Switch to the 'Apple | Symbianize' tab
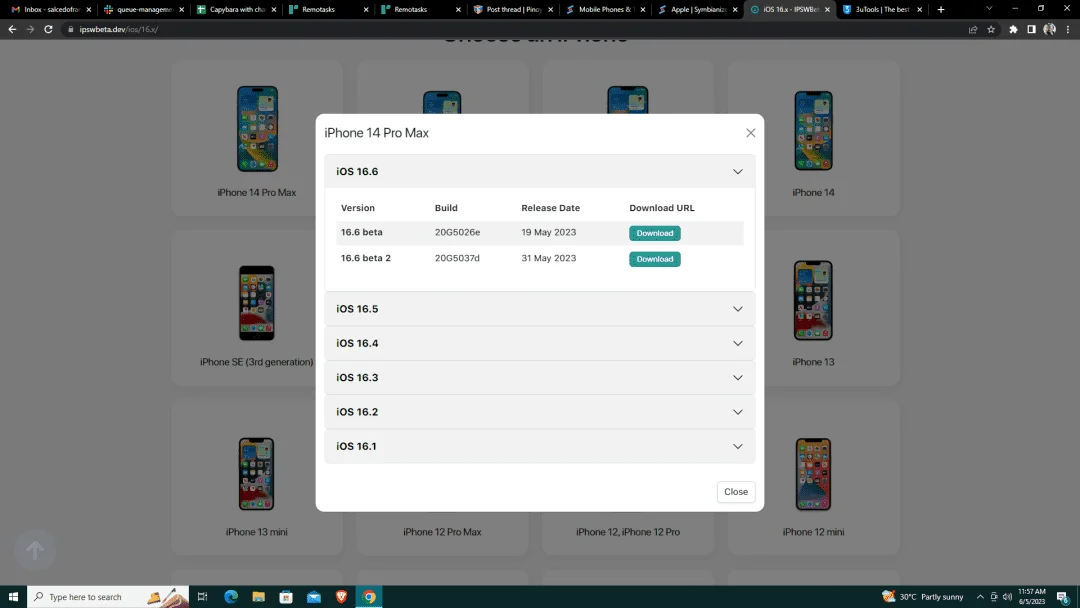1080x608 pixels. click(697, 10)
